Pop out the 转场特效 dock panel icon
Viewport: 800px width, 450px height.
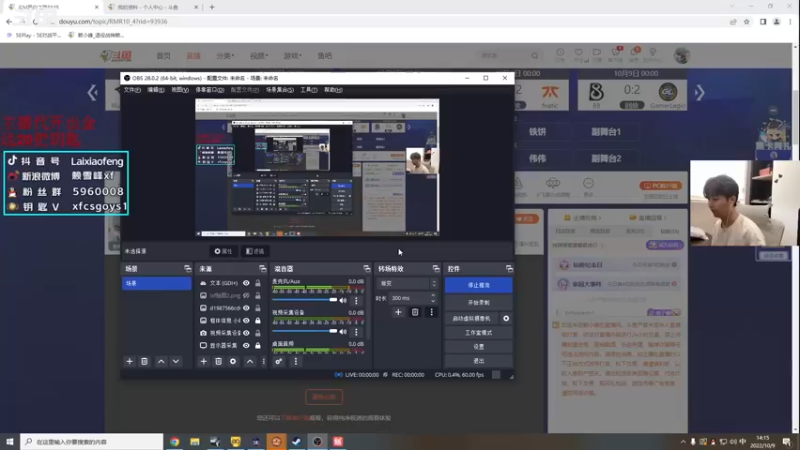point(436,268)
